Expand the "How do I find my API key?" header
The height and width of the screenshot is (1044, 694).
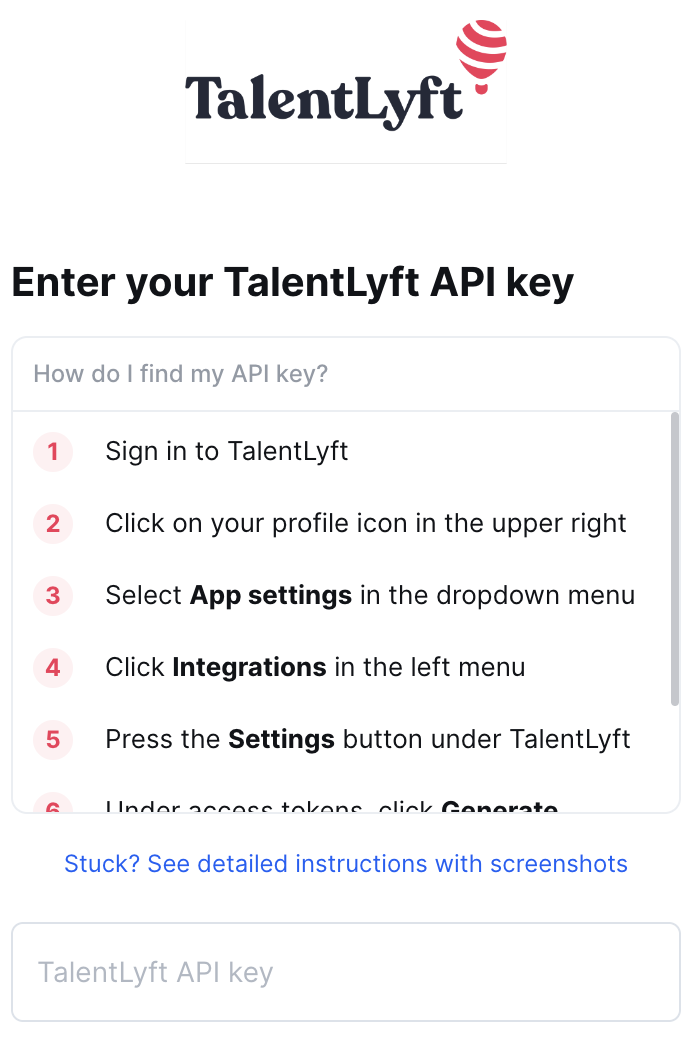(181, 374)
